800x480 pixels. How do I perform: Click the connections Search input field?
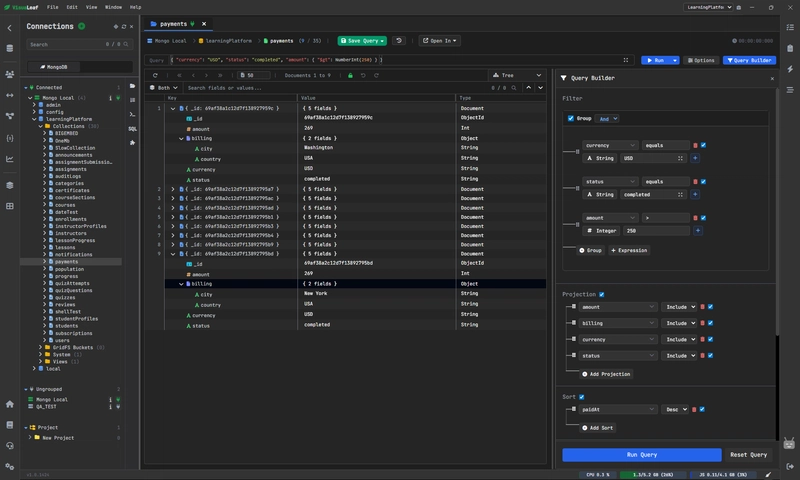(60, 45)
